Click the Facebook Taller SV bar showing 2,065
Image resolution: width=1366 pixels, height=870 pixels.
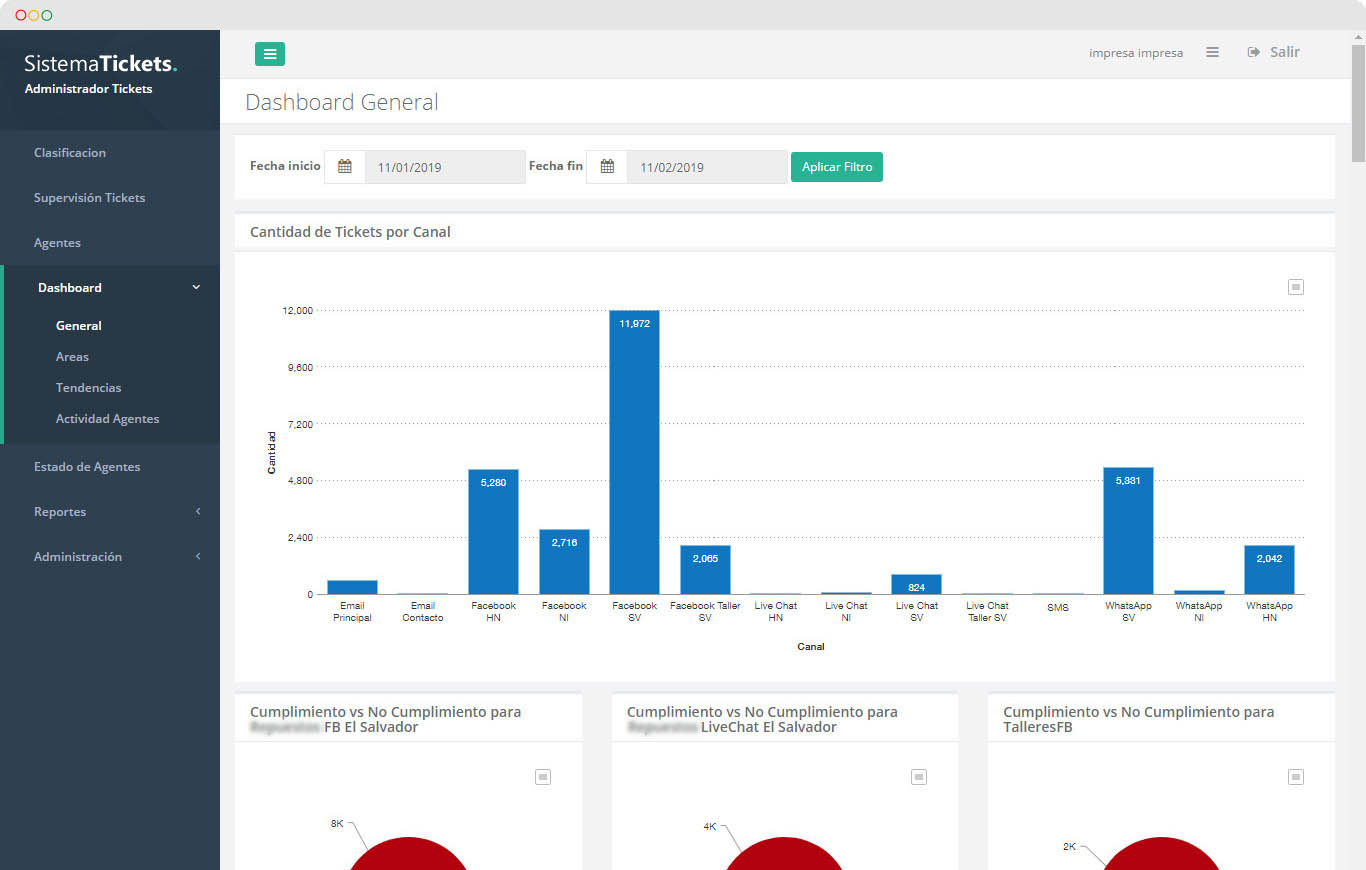[x=705, y=570]
